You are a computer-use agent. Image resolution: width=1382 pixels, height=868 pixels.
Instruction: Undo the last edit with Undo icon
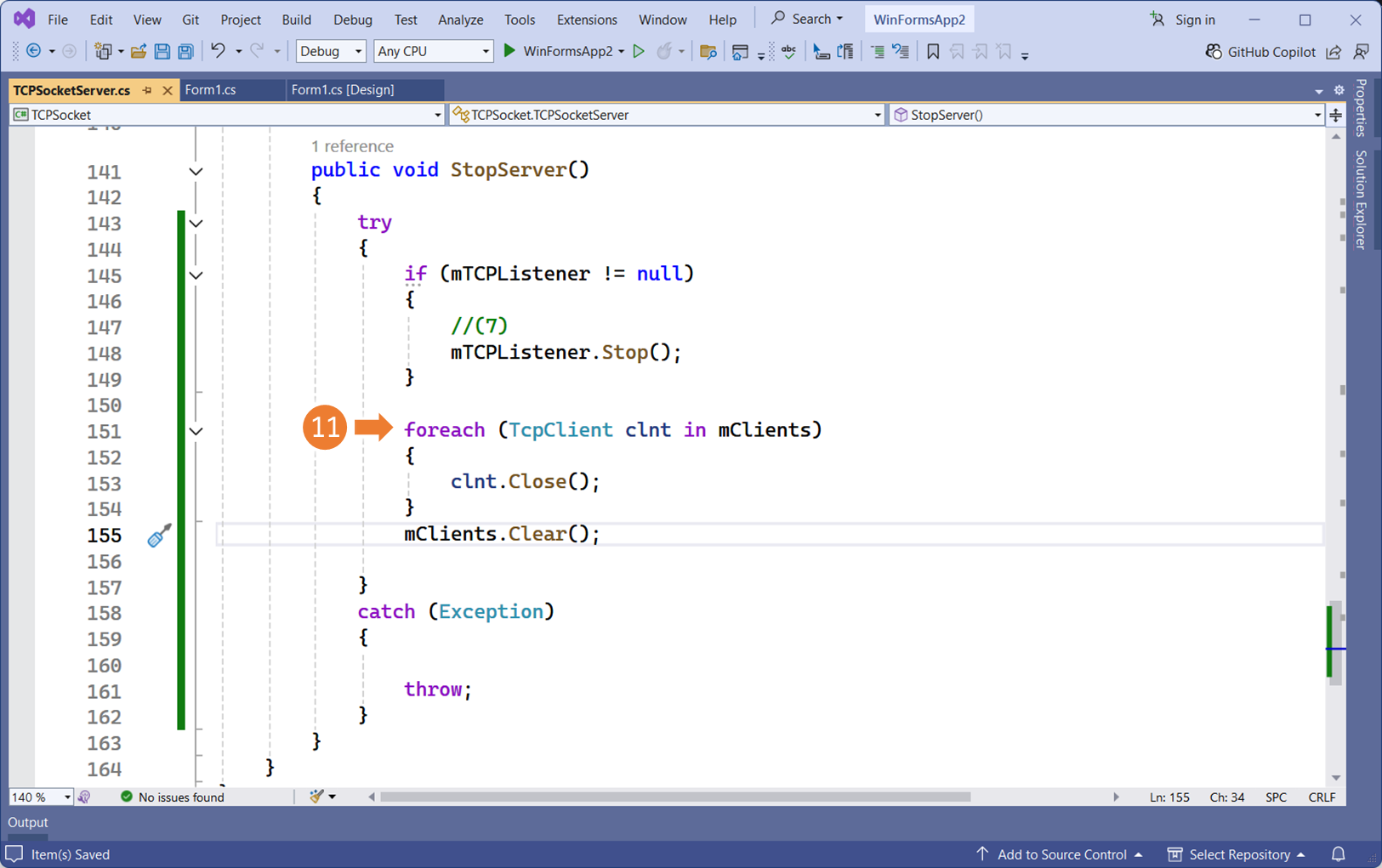coord(219,51)
